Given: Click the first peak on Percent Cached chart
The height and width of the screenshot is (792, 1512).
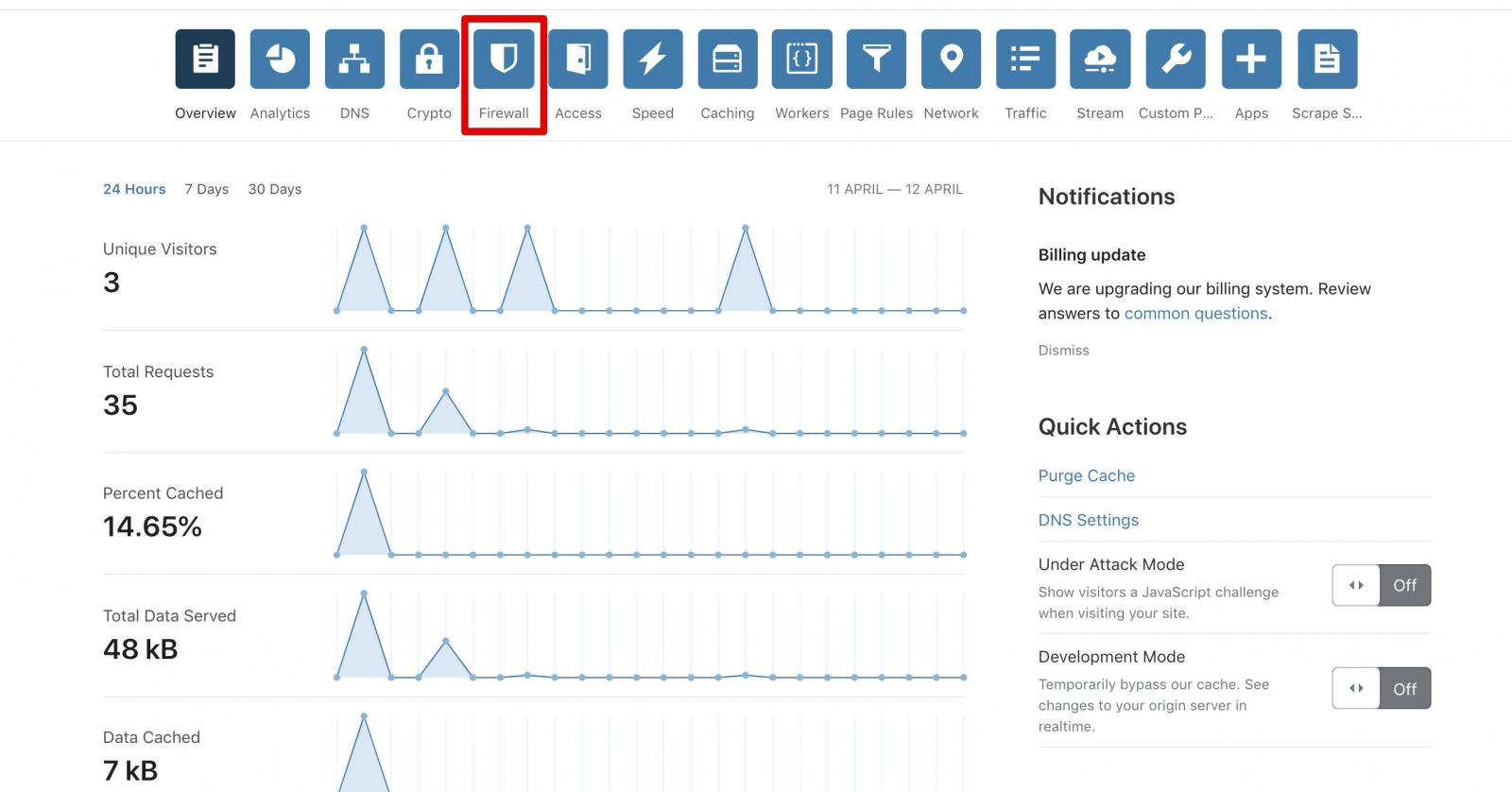Looking at the screenshot, I should [x=364, y=472].
